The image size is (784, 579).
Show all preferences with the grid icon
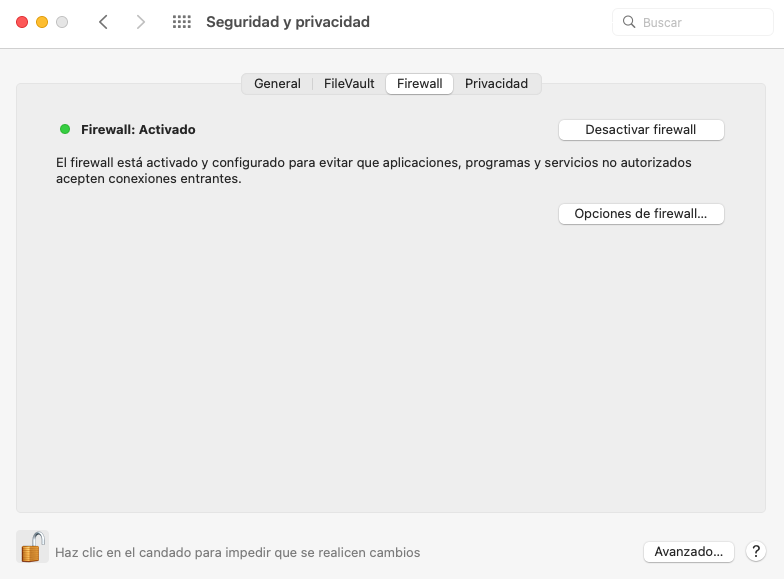point(181,22)
